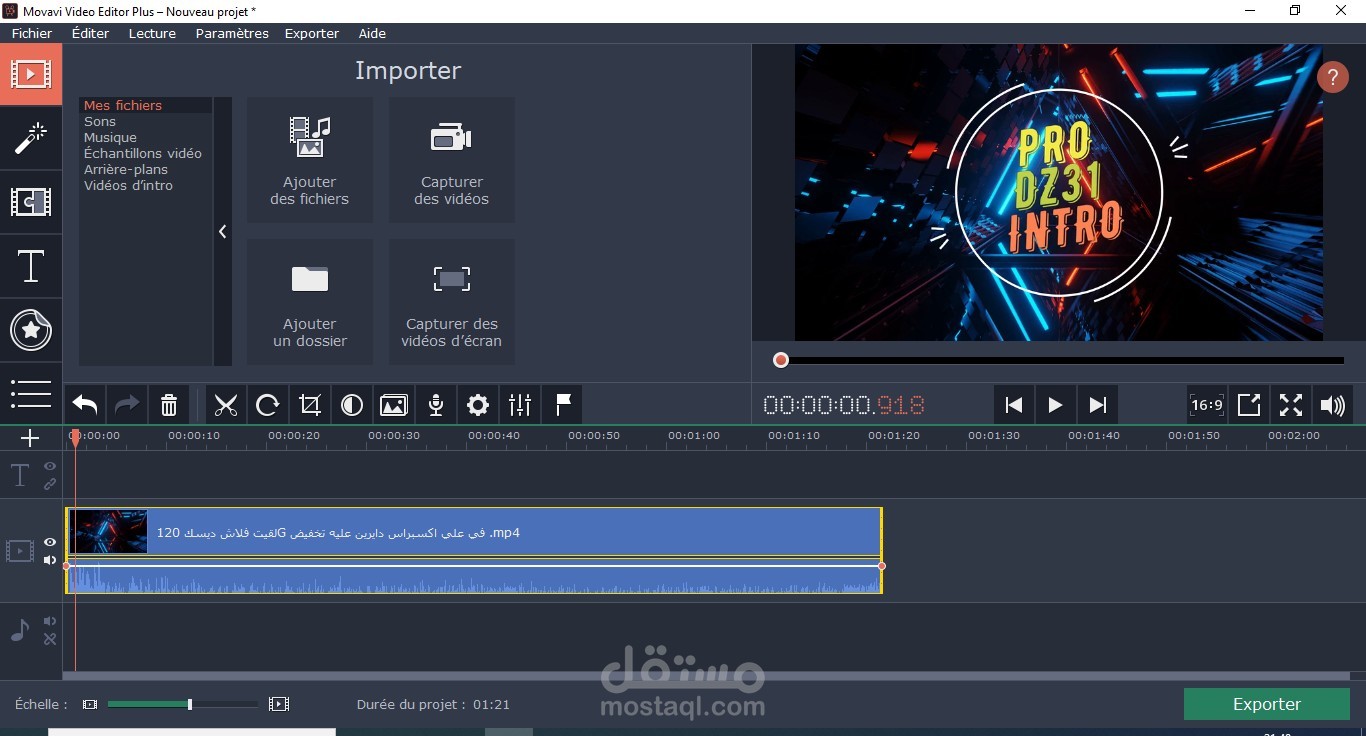Select the Crop tool
The height and width of the screenshot is (736, 1366).
coord(310,405)
